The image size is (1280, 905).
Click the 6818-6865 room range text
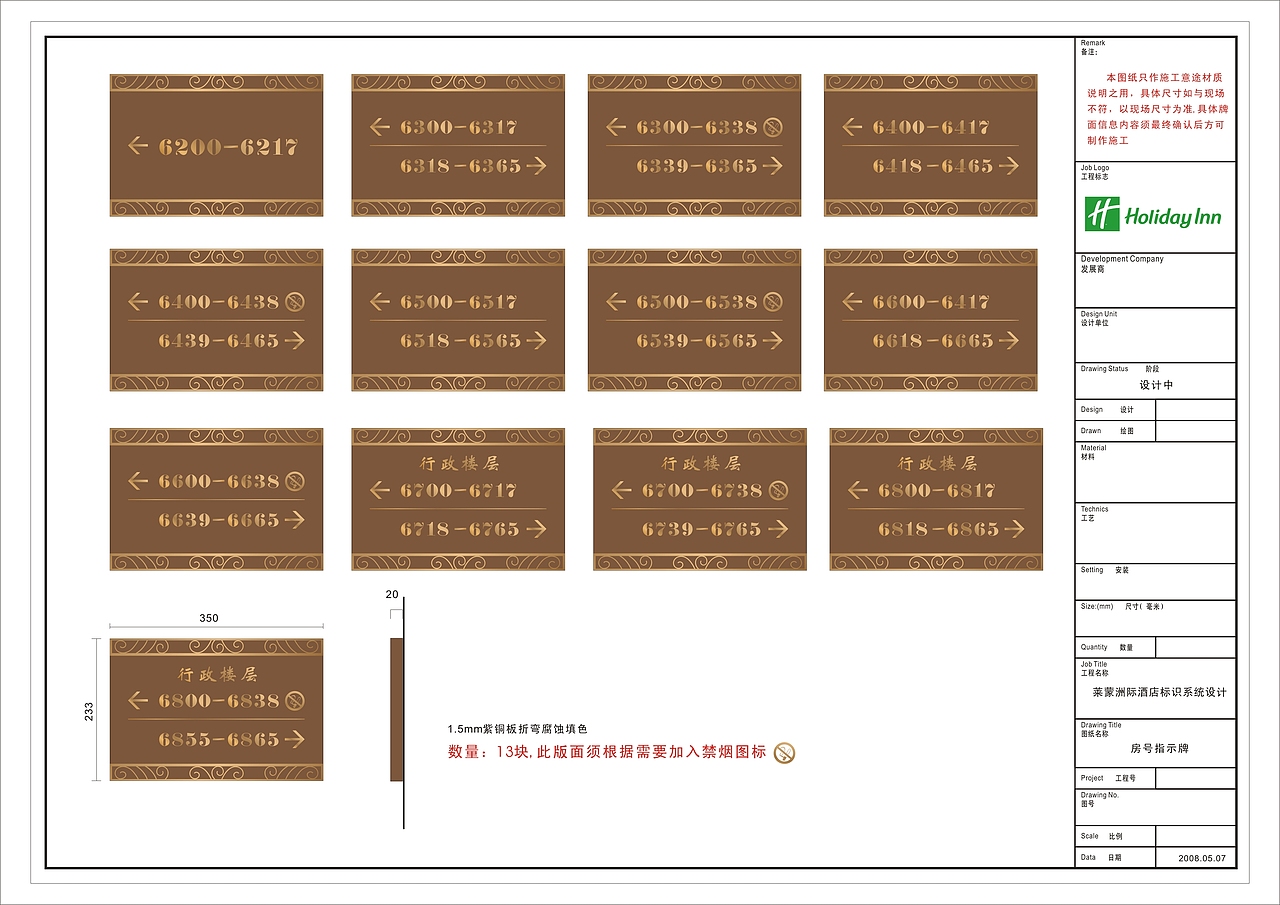[938, 529]
